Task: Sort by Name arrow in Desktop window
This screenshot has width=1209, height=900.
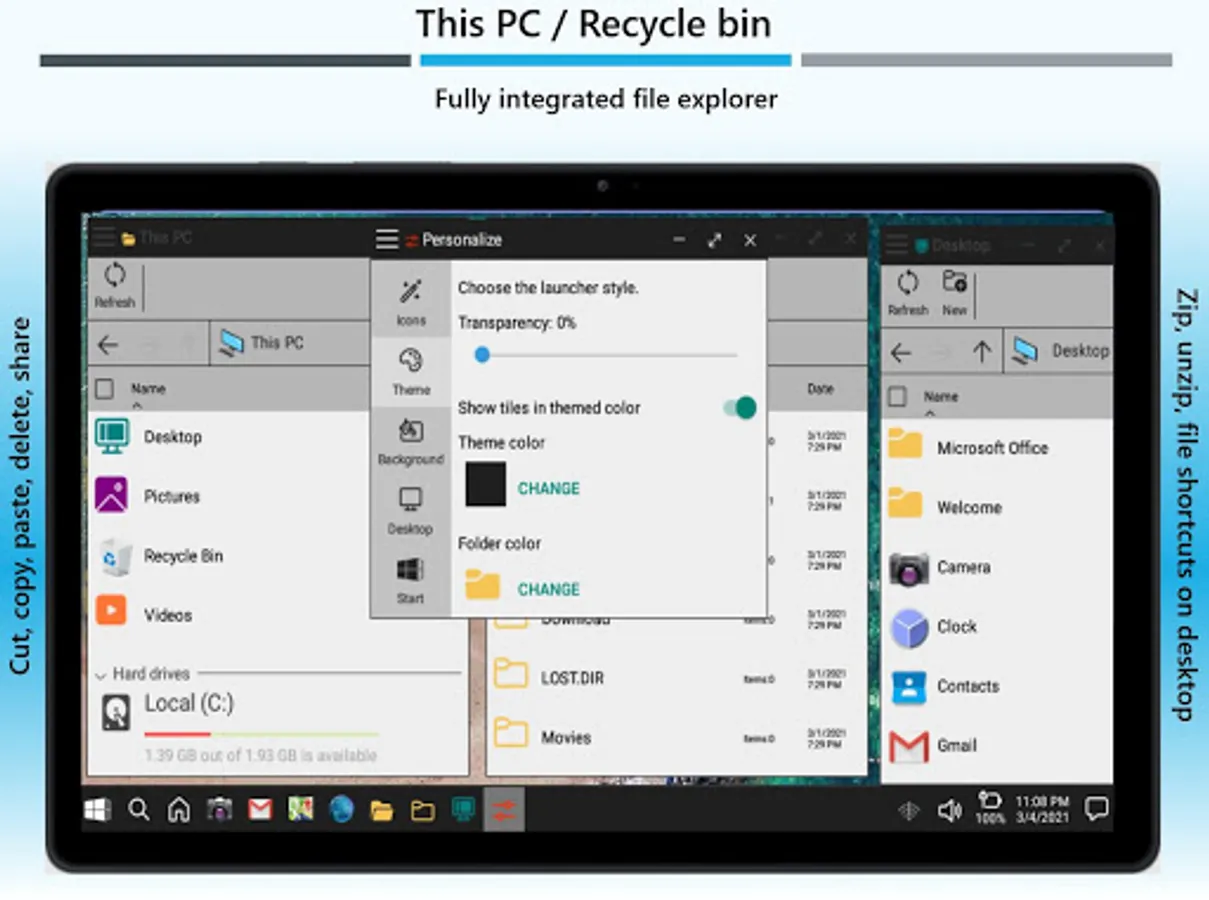Action: [x=930, y=413]
